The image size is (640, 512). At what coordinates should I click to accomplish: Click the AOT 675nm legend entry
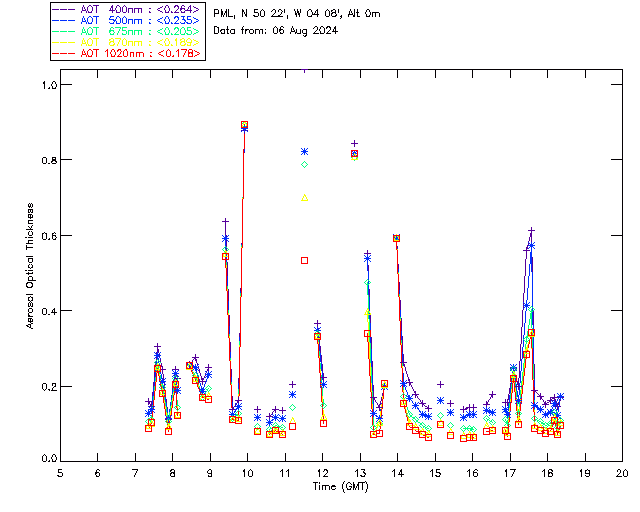click(126, 31)
